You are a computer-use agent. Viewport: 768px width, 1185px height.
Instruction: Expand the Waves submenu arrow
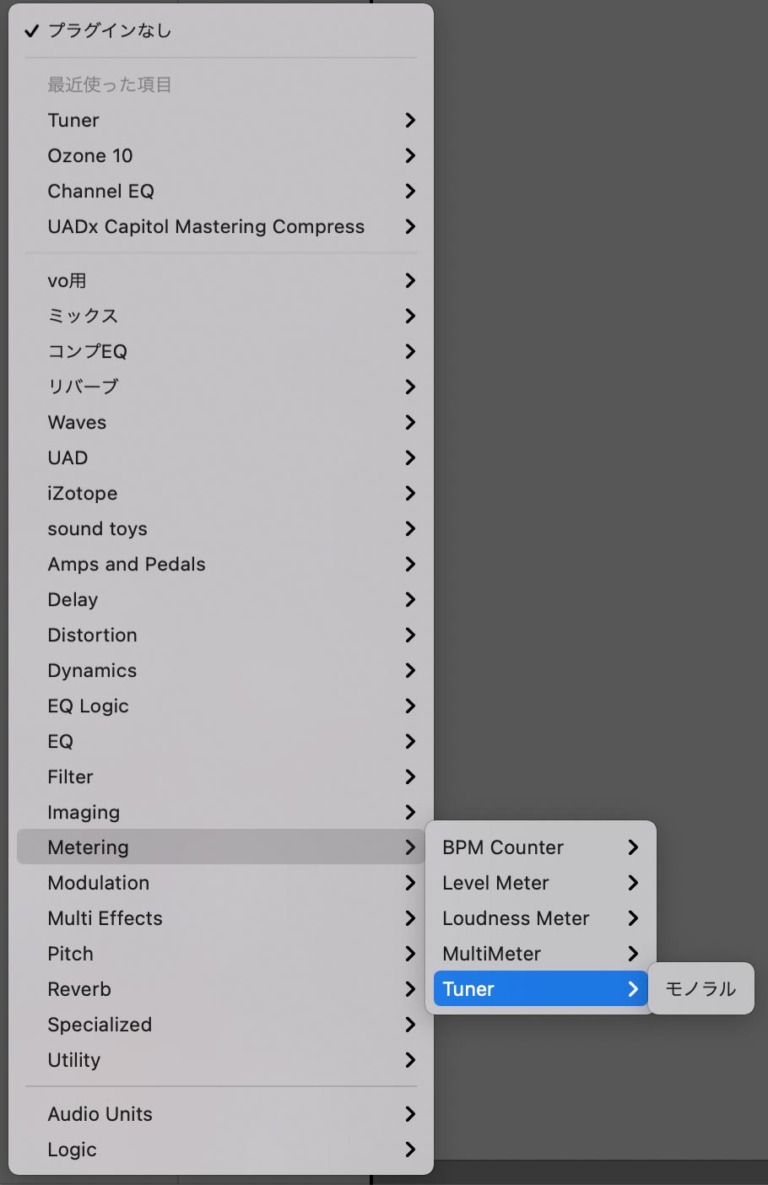tap(410, 422)
